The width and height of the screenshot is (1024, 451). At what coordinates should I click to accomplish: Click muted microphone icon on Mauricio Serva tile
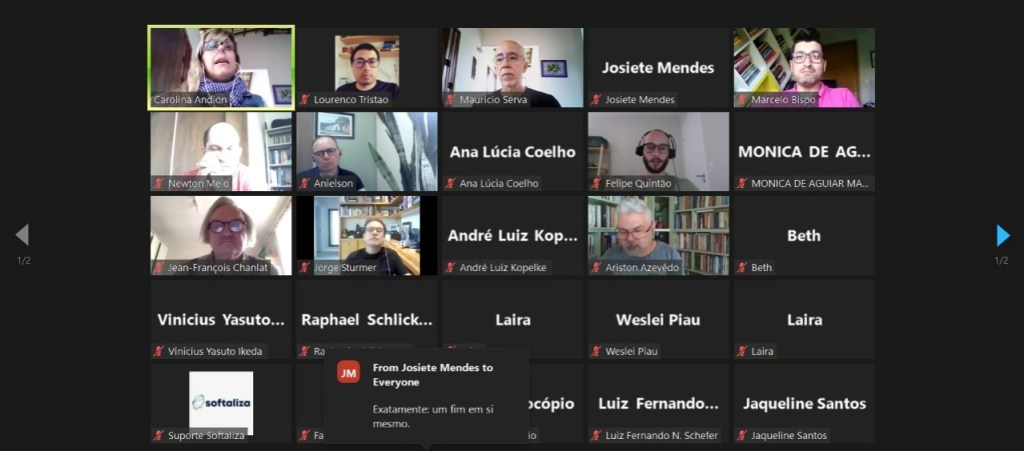coord(450,100)
